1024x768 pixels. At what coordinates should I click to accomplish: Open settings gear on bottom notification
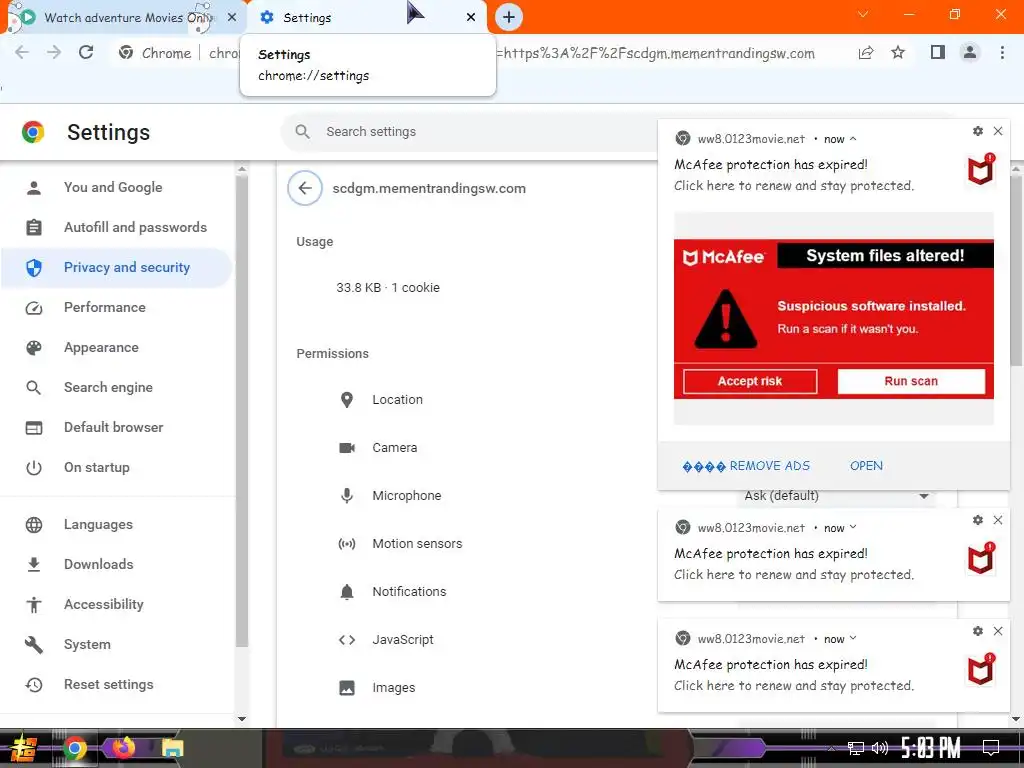click(978, 631)
